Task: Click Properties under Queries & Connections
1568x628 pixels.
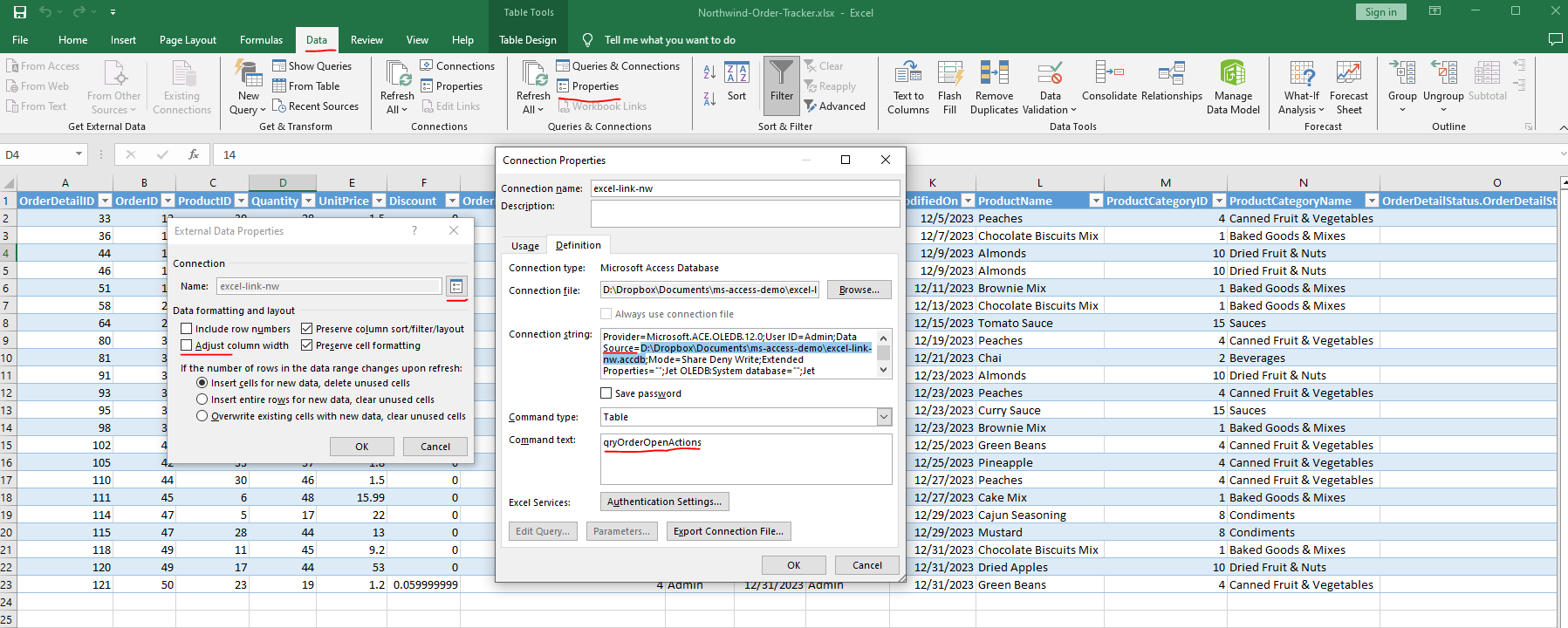Action: point(587,86)
